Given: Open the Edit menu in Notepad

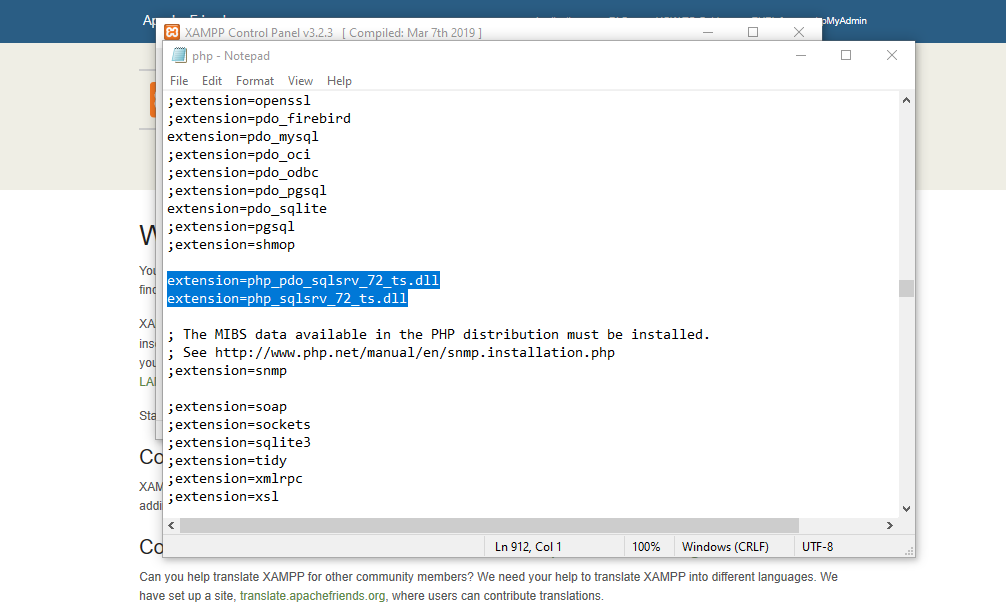Looking at the screenshot, I should [212, 81].
